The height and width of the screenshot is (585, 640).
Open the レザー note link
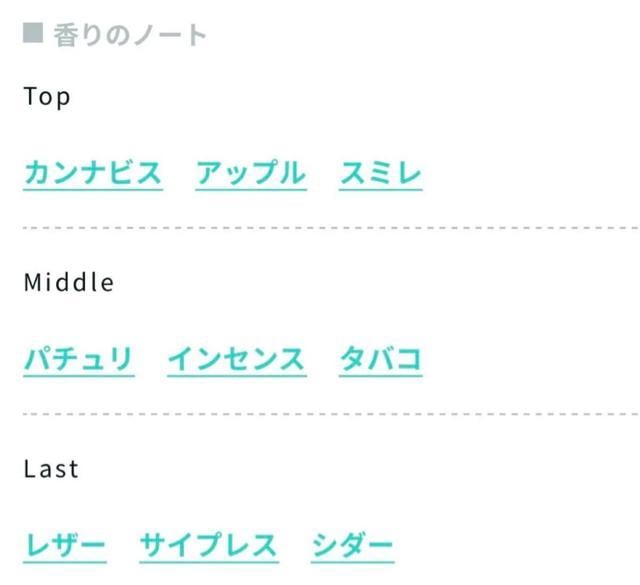[x=65, y=546]
